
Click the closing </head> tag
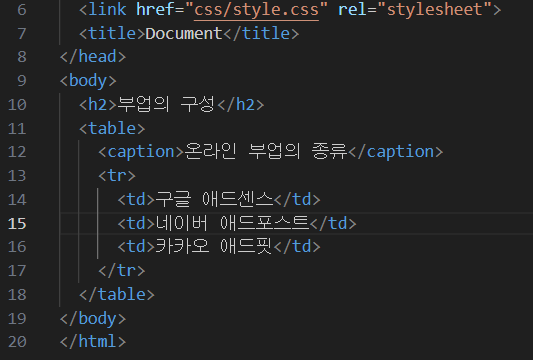point(93,56)
